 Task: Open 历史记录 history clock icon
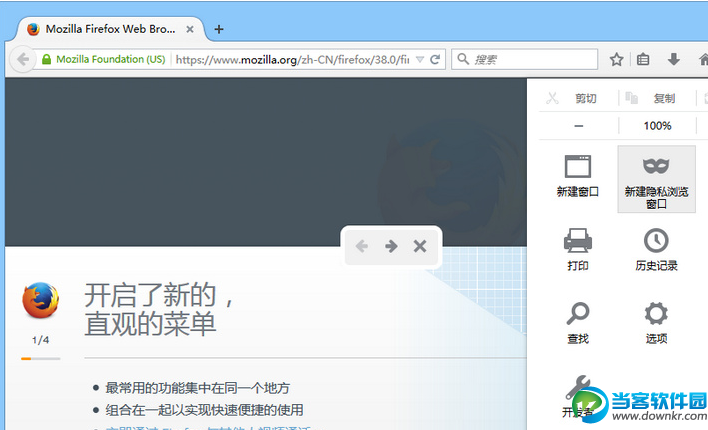(656, 240)
